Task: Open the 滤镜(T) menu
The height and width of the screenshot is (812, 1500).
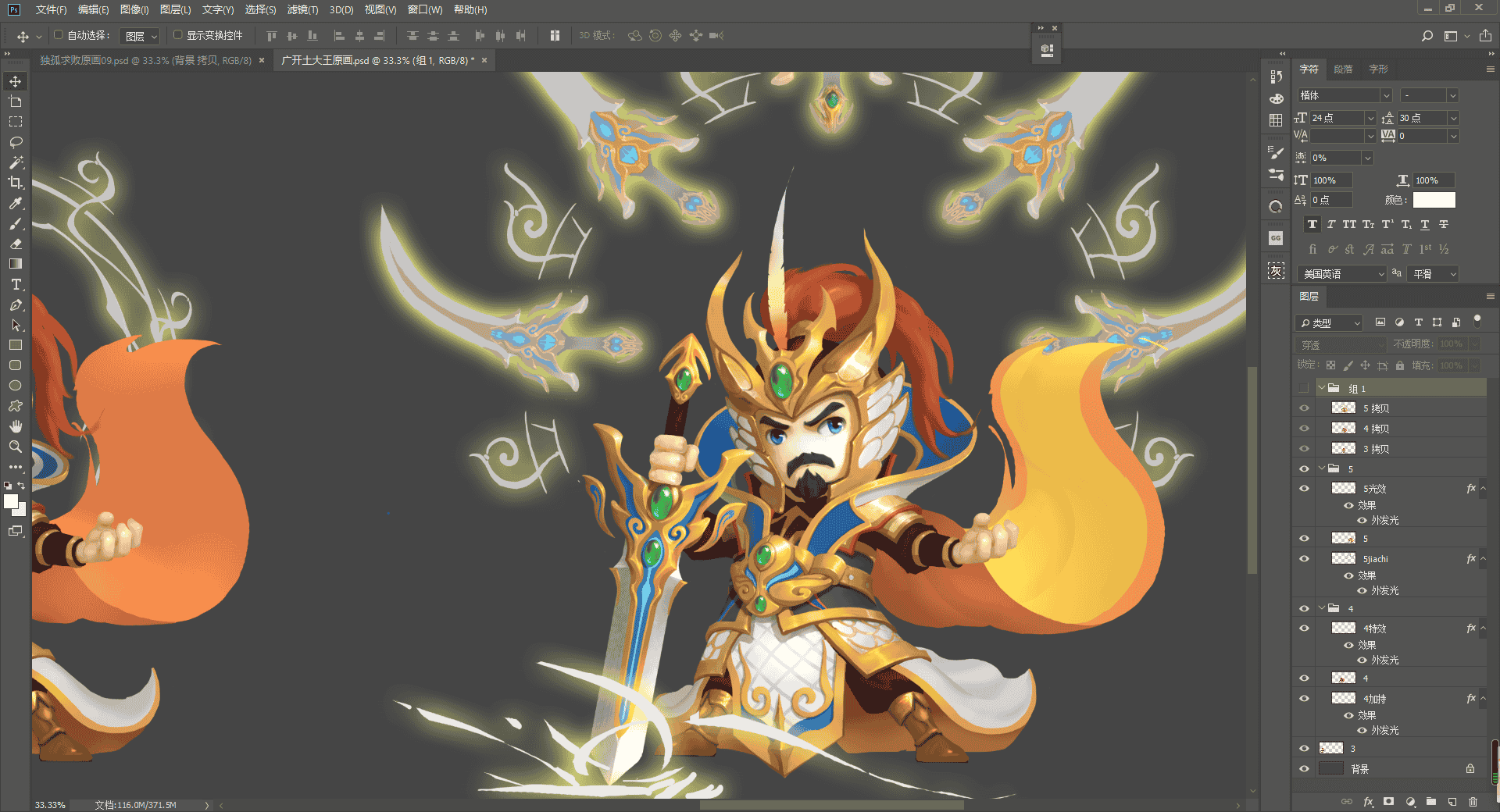Action: click(x=302, y=9)
